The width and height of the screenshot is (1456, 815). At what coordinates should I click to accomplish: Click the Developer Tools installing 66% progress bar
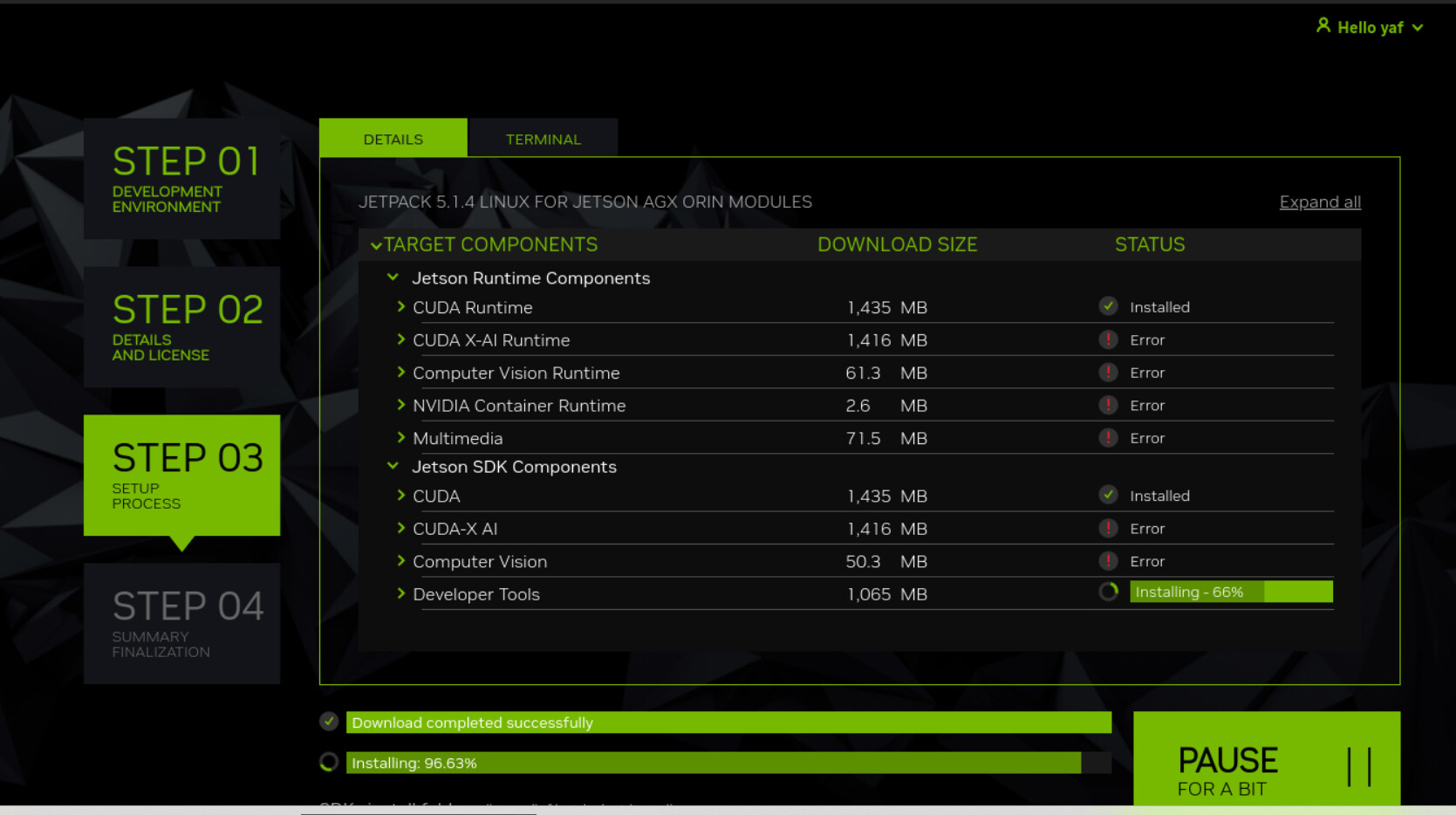pyautogui.click(x=1230, y=592)
